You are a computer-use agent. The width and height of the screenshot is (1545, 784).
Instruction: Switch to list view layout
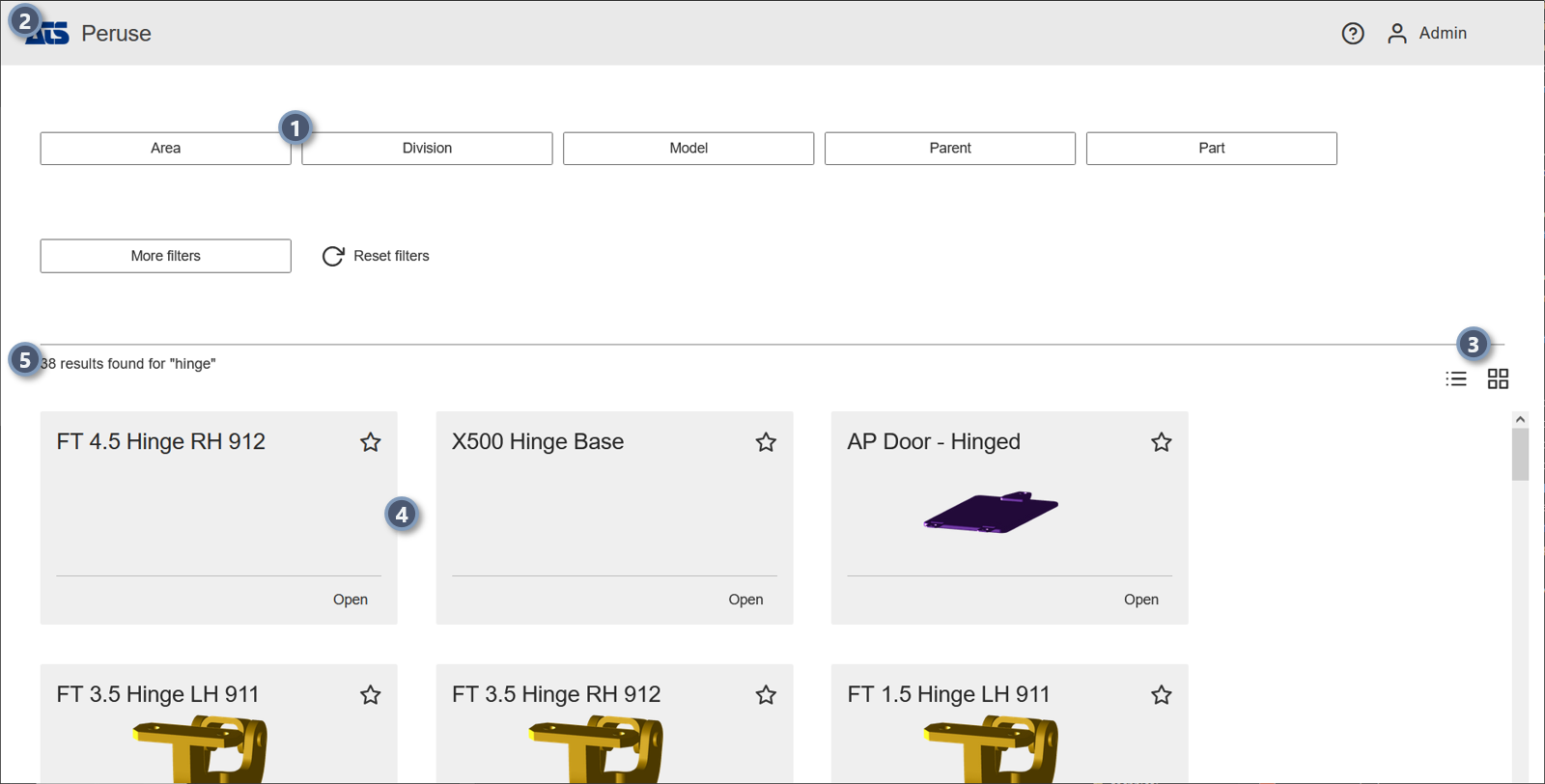[1456, 379]
